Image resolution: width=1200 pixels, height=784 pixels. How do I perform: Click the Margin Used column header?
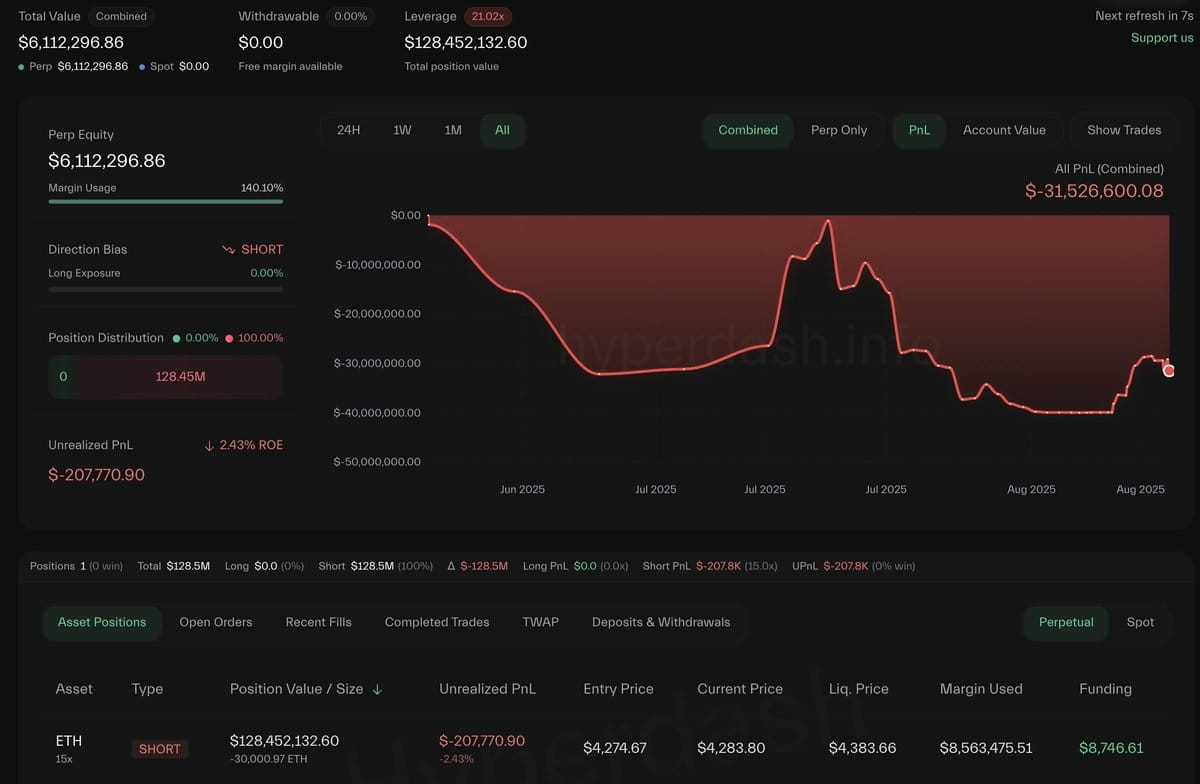click(x=981, y=689)
